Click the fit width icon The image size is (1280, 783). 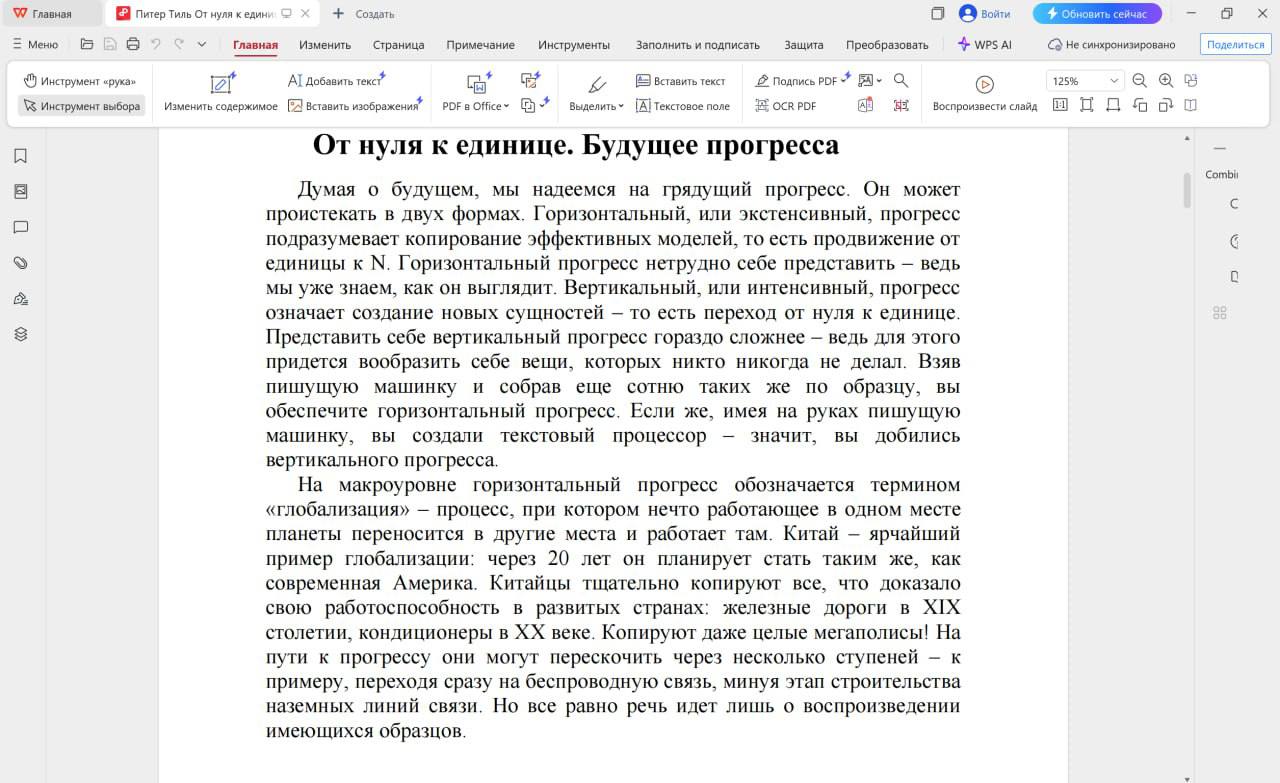(x=1113, y=105)
